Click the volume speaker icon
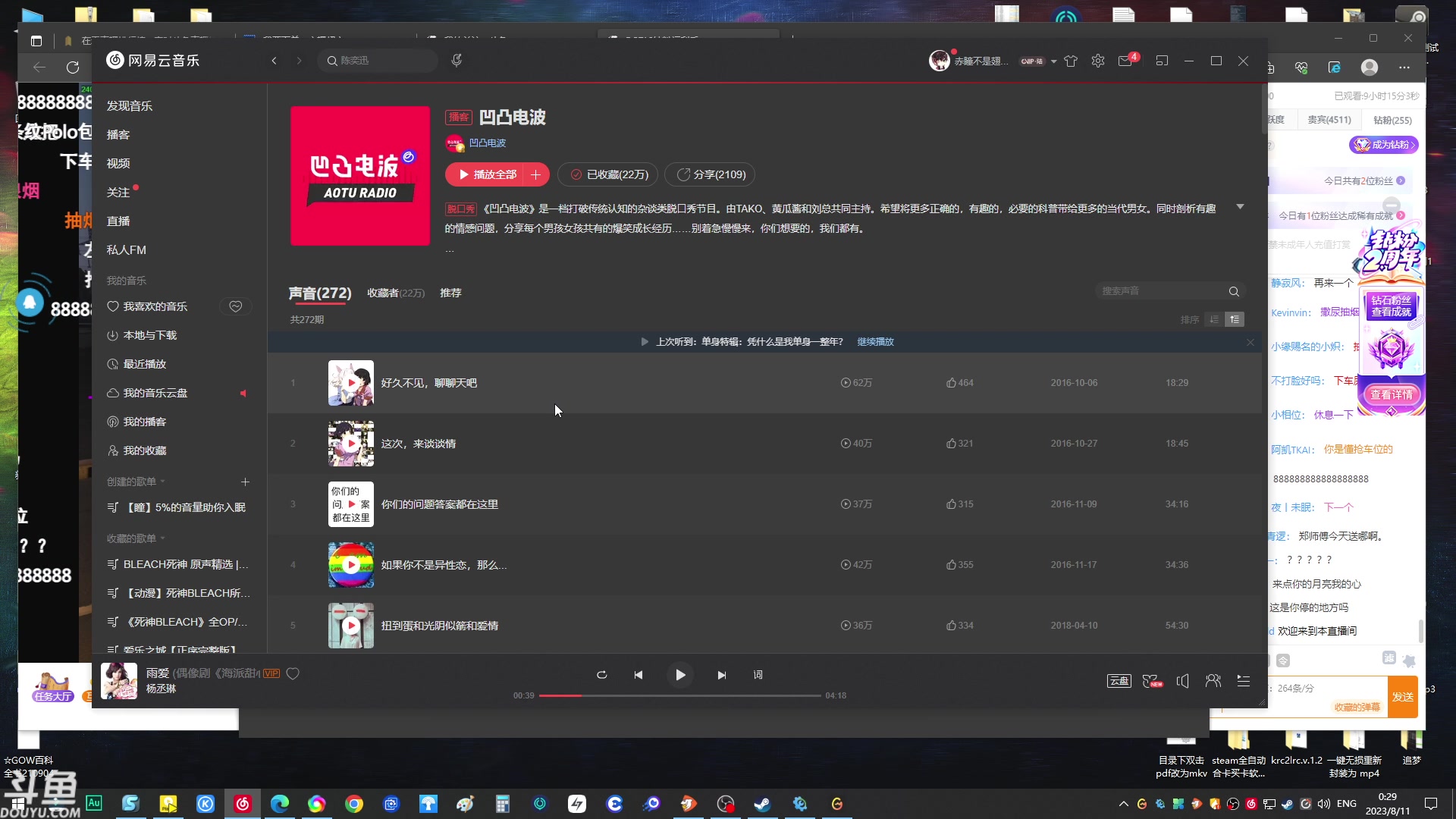Screen dimensions: 1456x819 coord(1183,681)
